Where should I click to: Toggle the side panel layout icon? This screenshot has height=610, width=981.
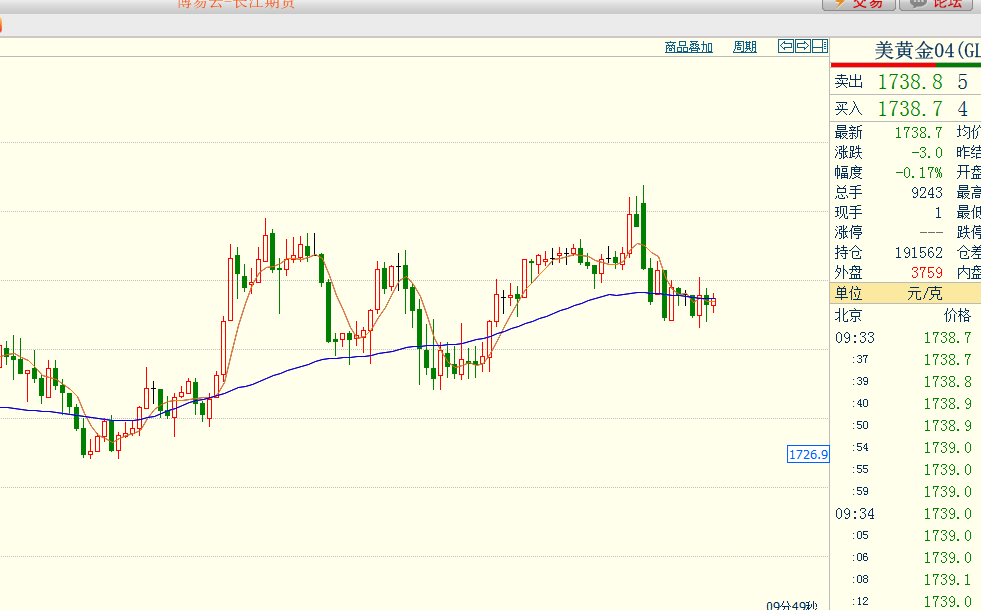pos(819,46)
